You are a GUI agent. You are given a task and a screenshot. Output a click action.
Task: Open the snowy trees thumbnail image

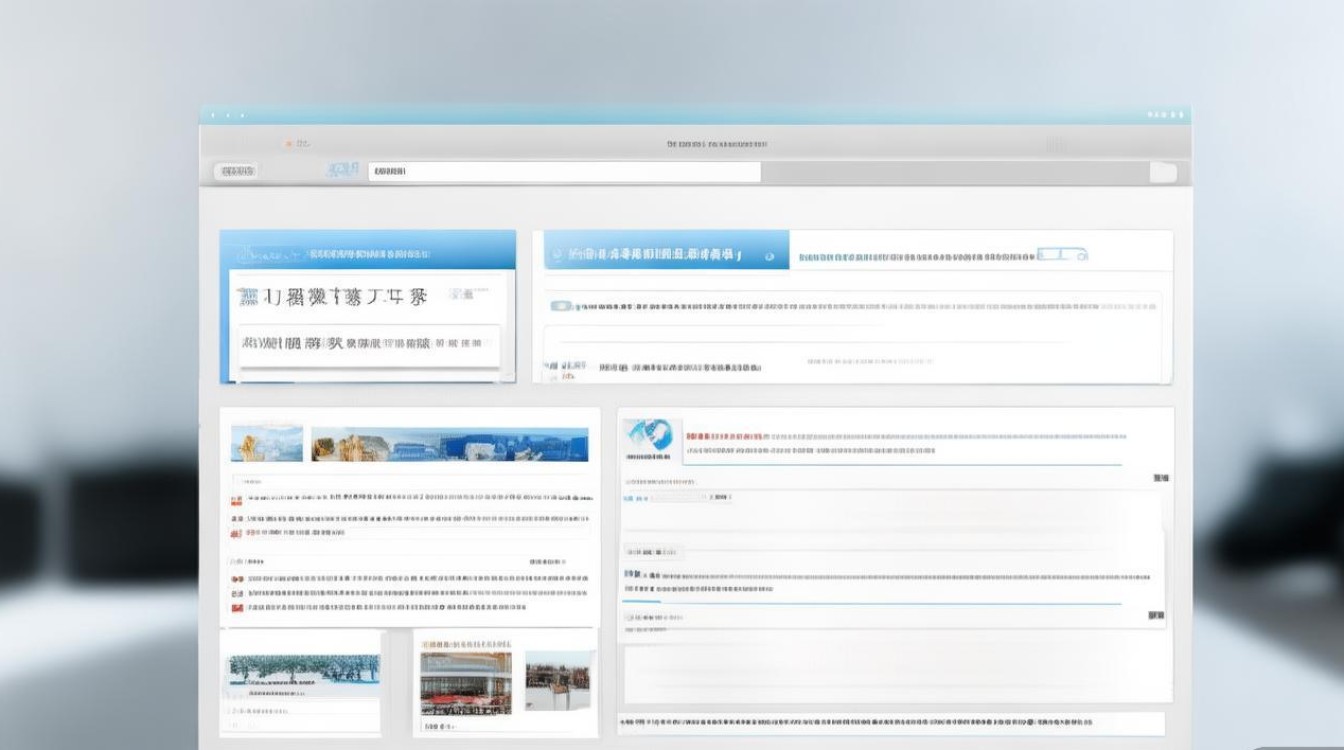tap(304, 669)
